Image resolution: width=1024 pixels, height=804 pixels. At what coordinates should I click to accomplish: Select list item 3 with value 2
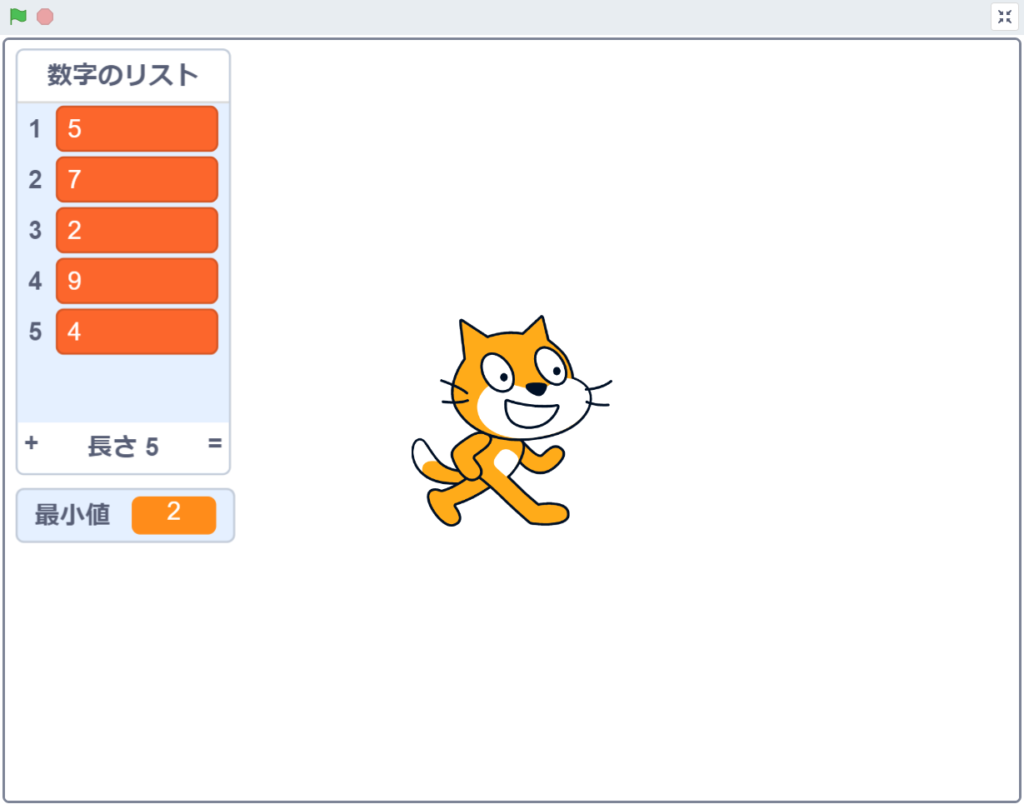coord(137,230)
